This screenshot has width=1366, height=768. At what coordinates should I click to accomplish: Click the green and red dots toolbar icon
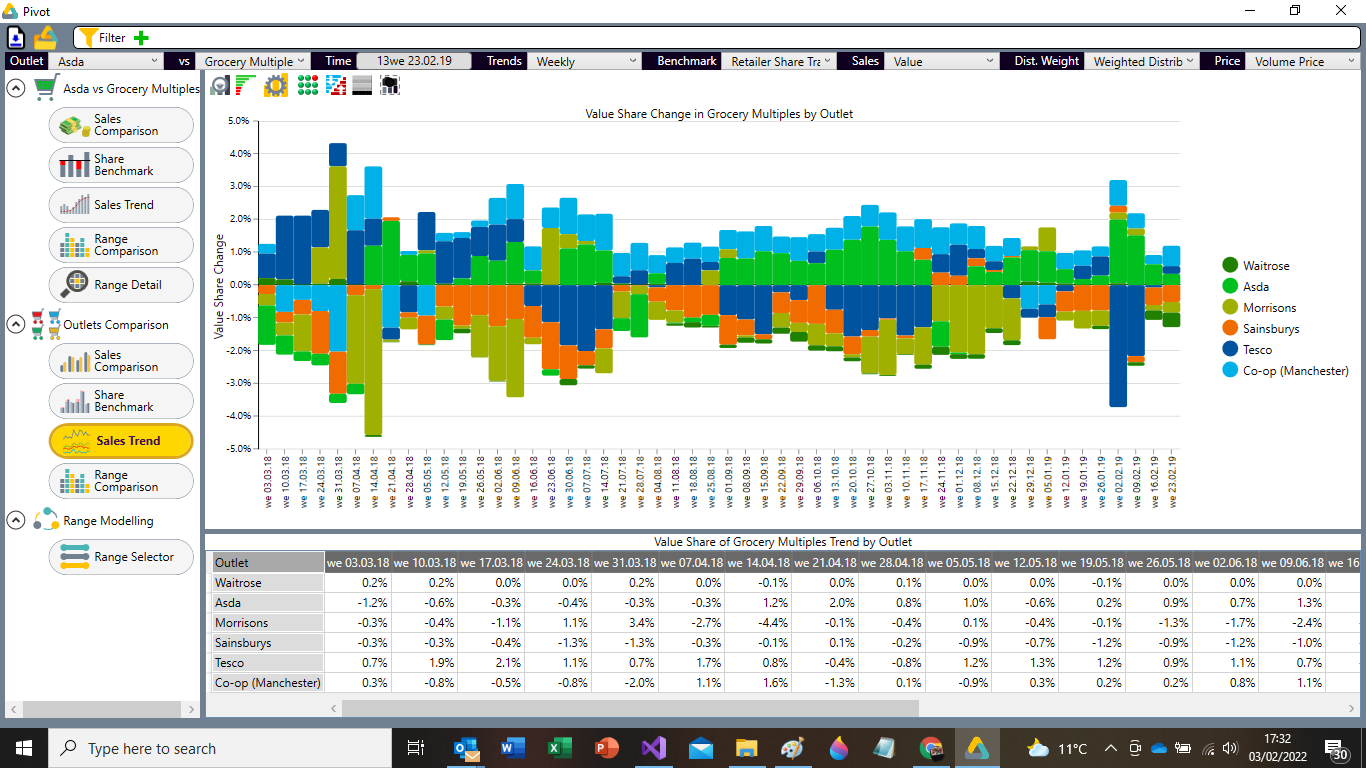coord(308,86)
